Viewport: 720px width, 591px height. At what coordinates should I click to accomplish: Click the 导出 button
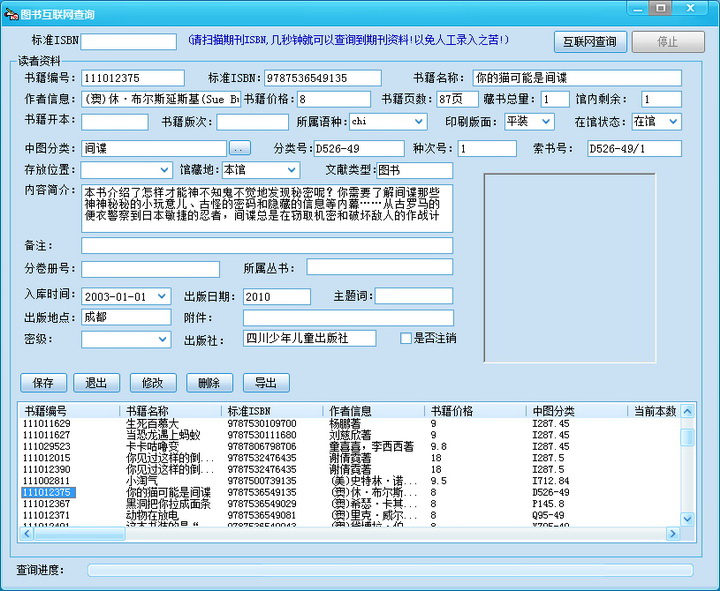click(265, 383)
